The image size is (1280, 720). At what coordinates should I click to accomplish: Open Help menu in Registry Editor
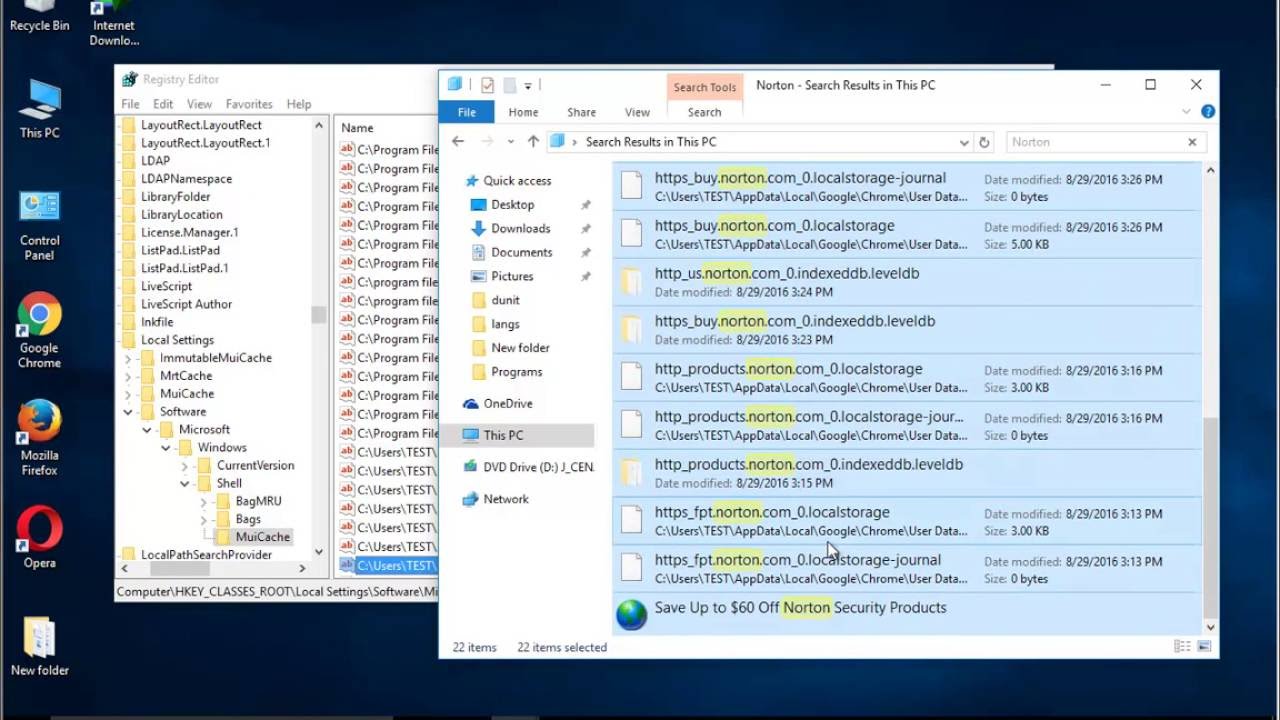(x=299, y=104)
